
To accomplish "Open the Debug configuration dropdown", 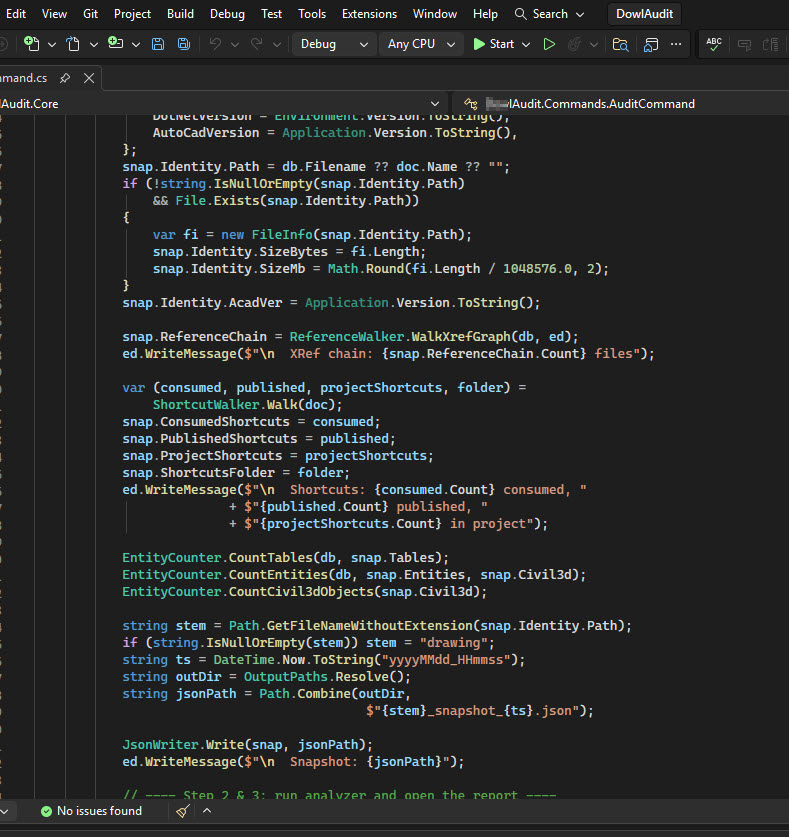I will click(x=333, y=44).
